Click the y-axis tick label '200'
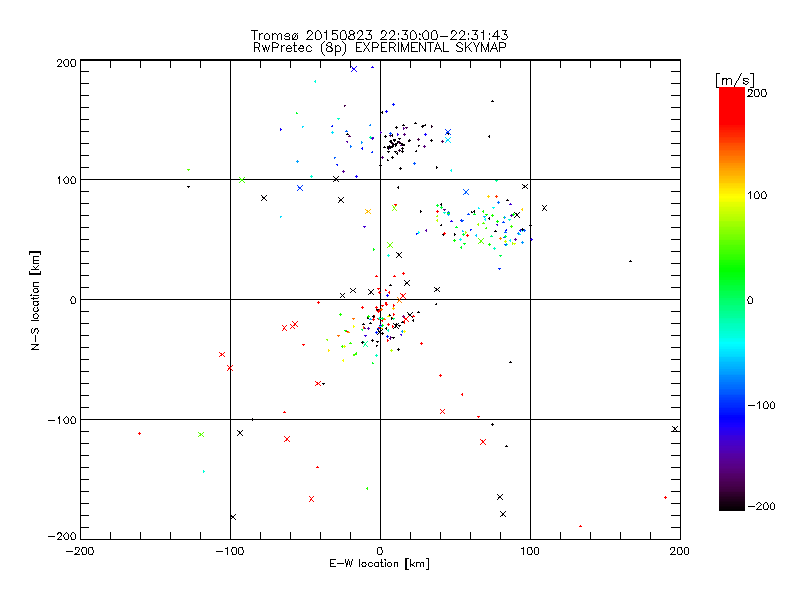Screen dimensions: 800x600 point(67,63)
